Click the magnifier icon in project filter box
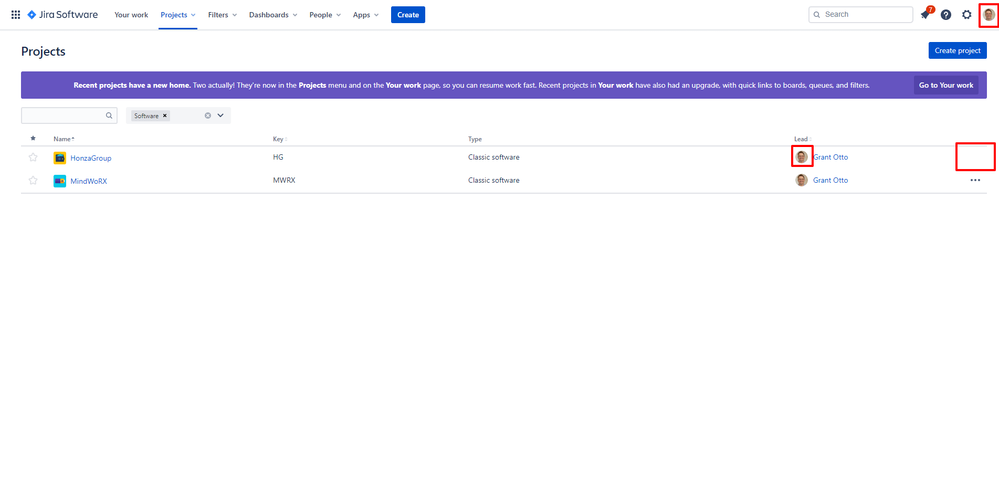 click(x=109, y=115)
